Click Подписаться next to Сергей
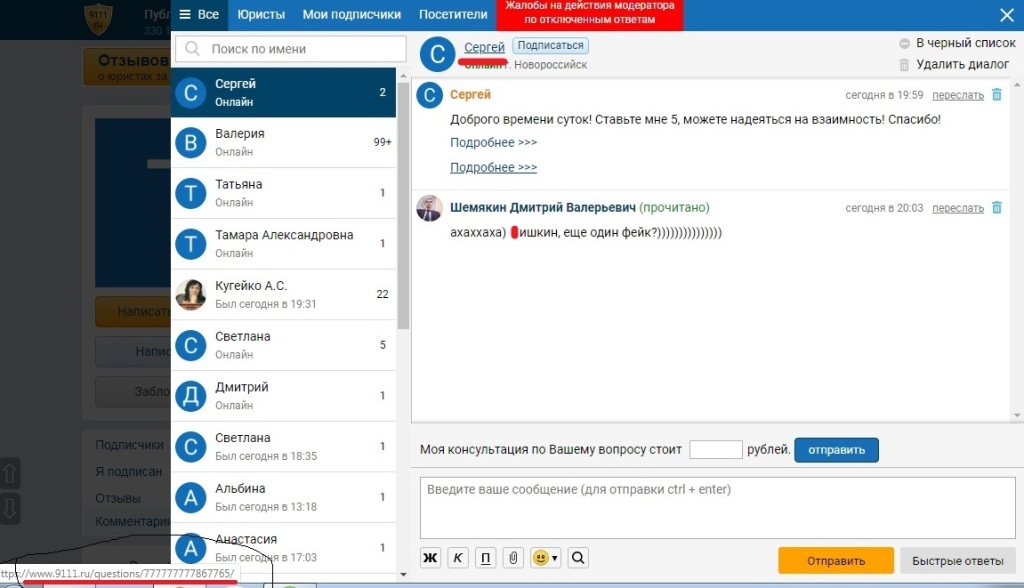The width and height of the screenshot is (1024, 588). pos(550,46)
